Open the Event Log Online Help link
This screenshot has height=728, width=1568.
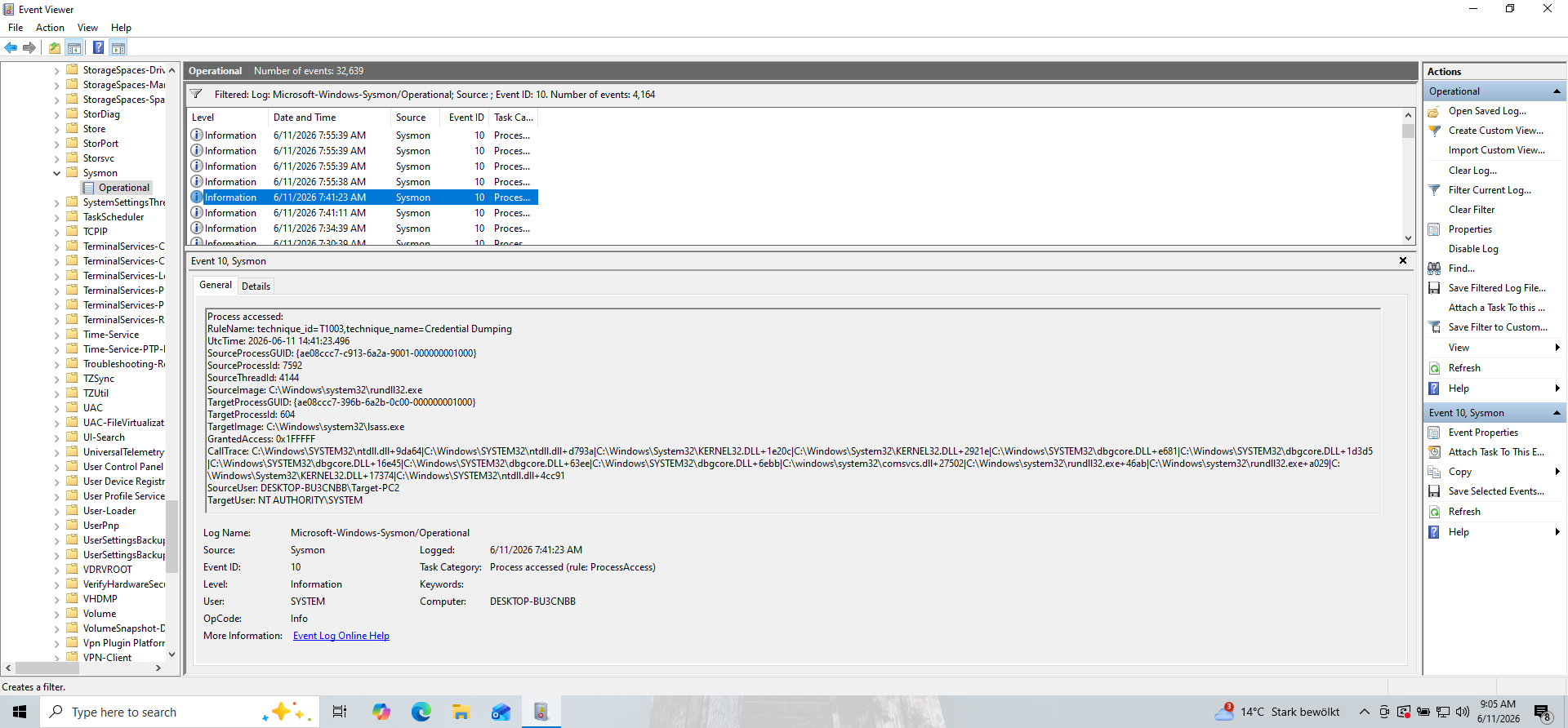[x=341, y=636]
